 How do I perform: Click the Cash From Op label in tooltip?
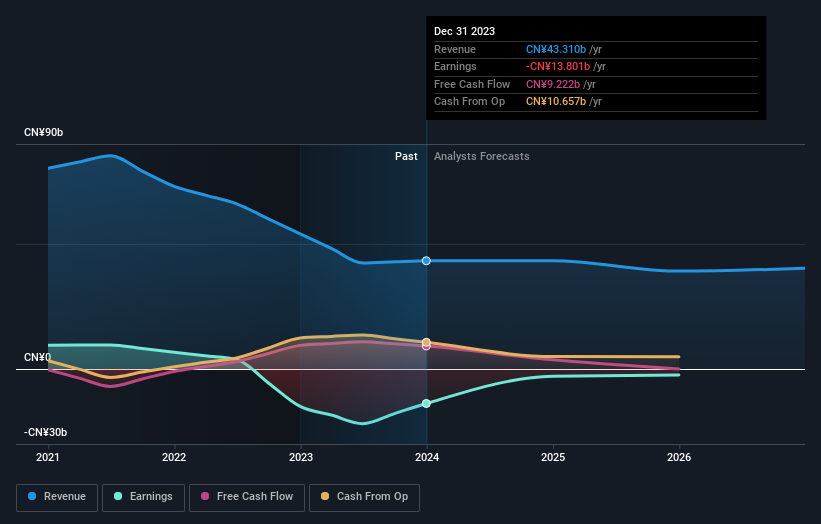tap(470, 102)
